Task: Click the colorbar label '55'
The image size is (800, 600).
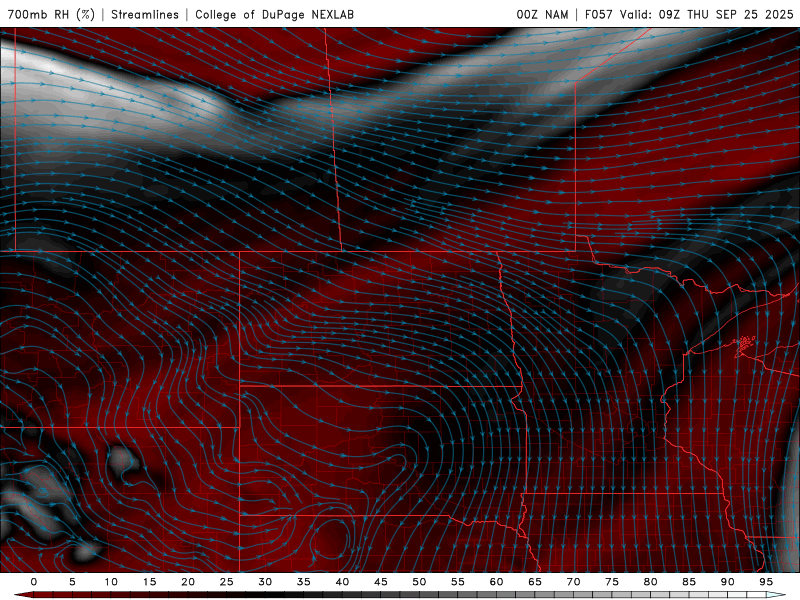Action: [x=458, y=582]
